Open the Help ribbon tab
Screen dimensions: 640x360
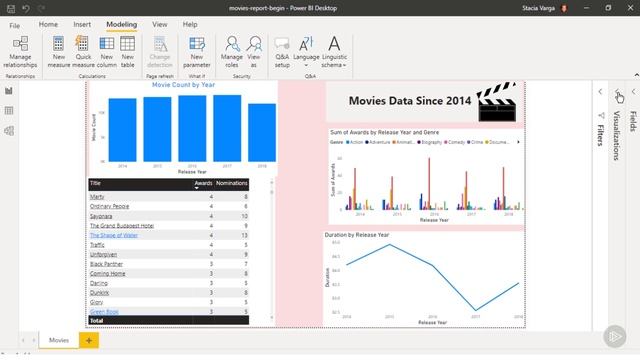(x=190, y=24)
